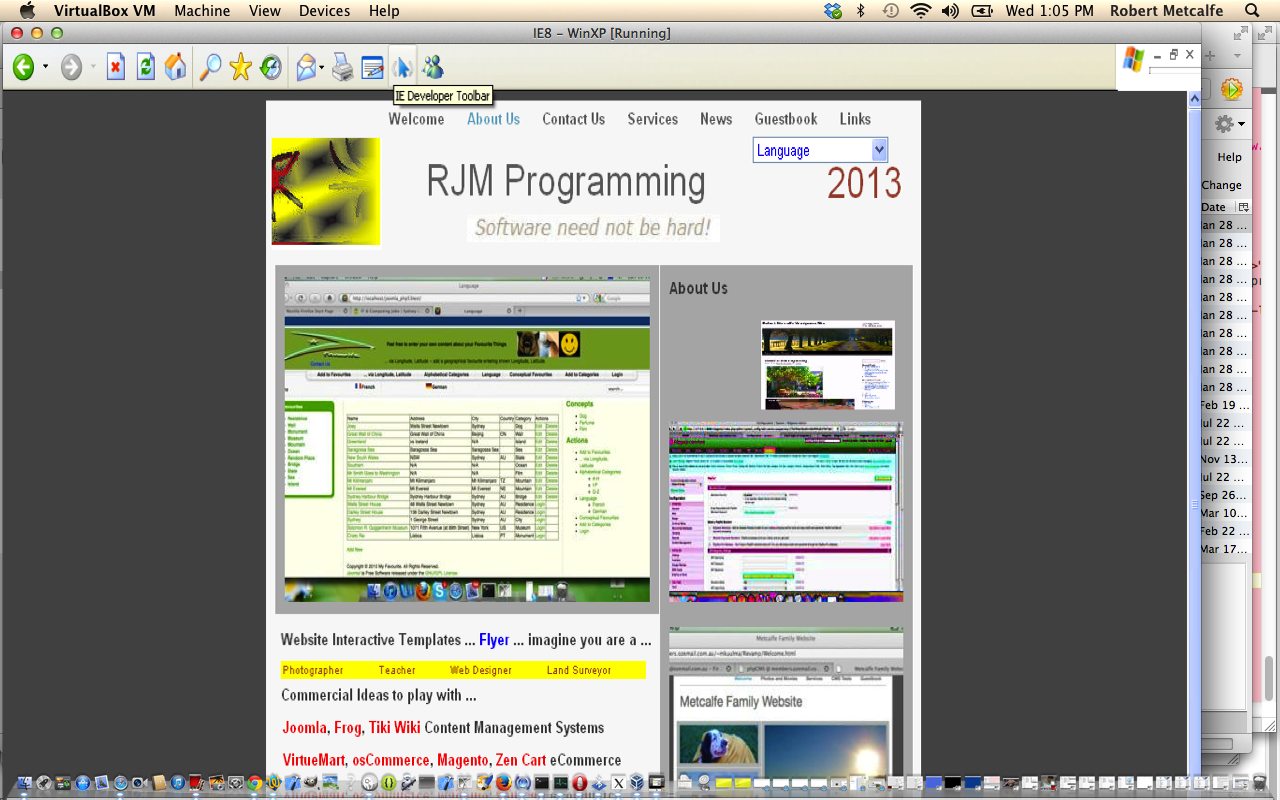Open gear action menu in background window

coord(1229,124)
